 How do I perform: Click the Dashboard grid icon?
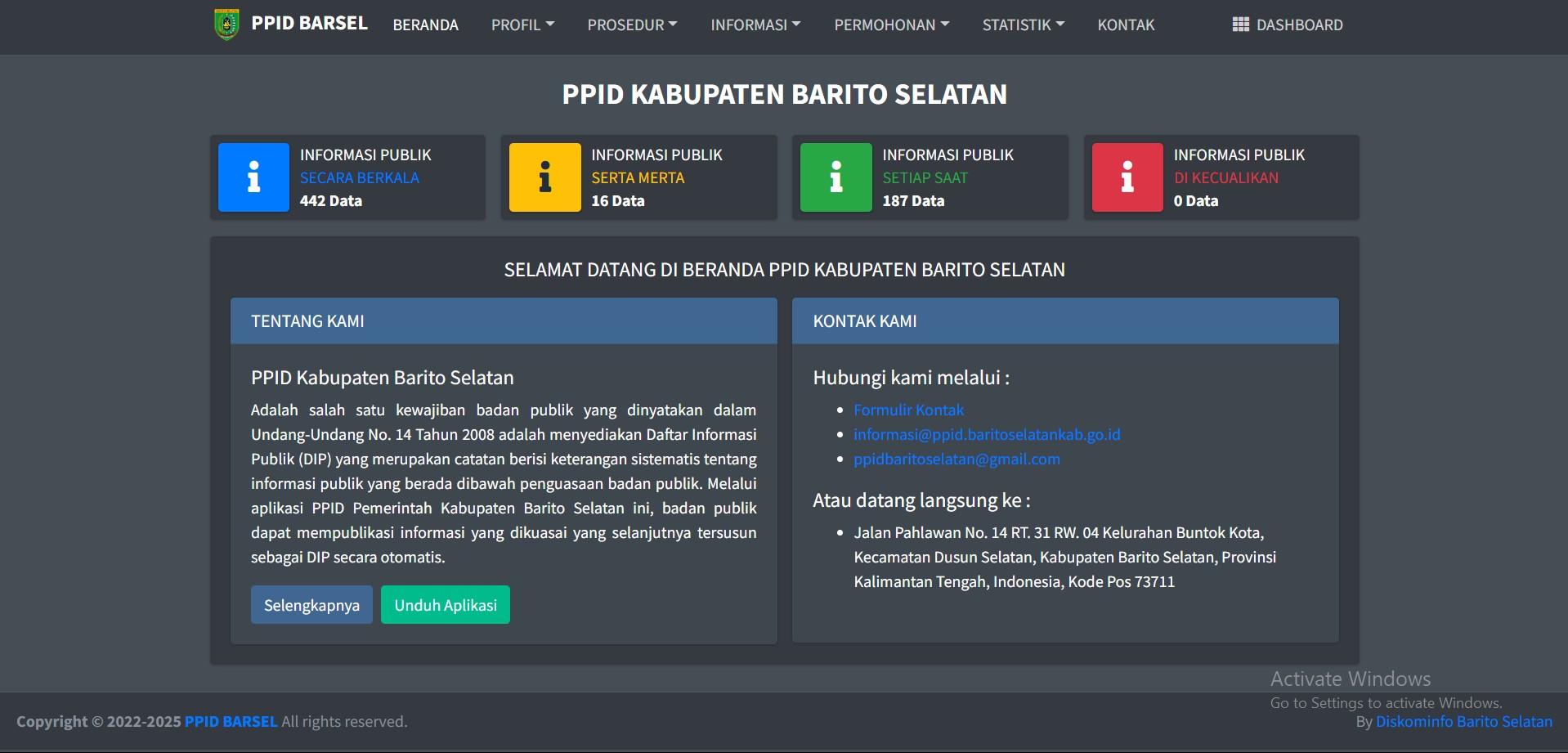coord(1240,25)
